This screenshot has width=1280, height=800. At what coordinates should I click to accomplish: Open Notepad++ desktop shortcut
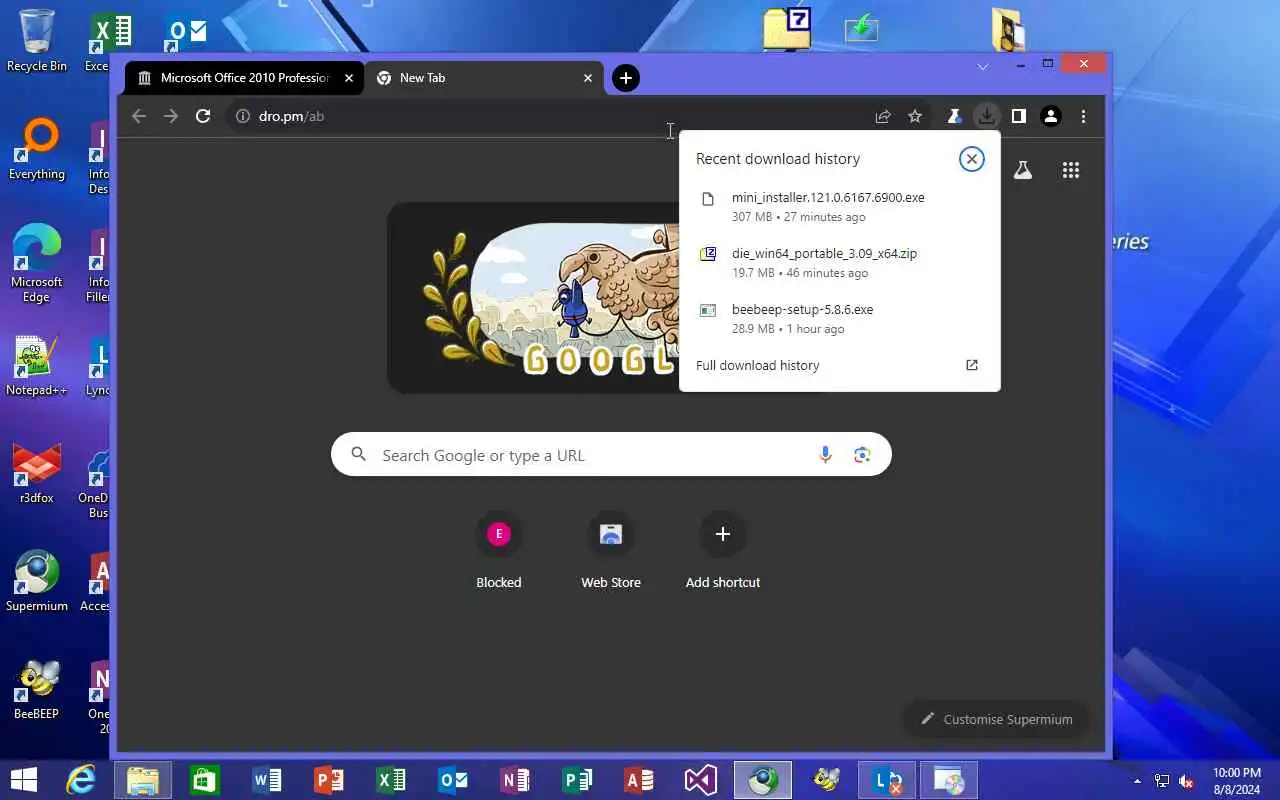pyautogui.click(x=37, y=366)
